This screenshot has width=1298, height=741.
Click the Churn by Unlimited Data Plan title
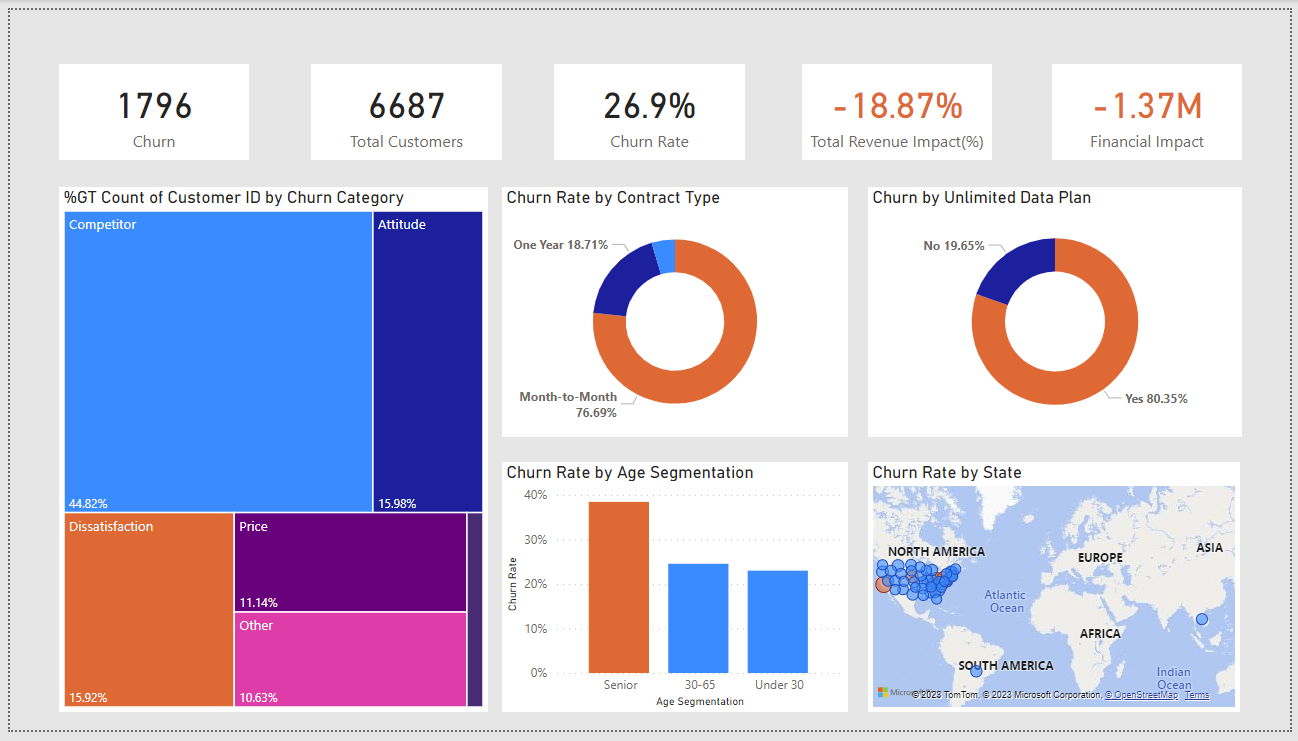(x=981, y=197)
